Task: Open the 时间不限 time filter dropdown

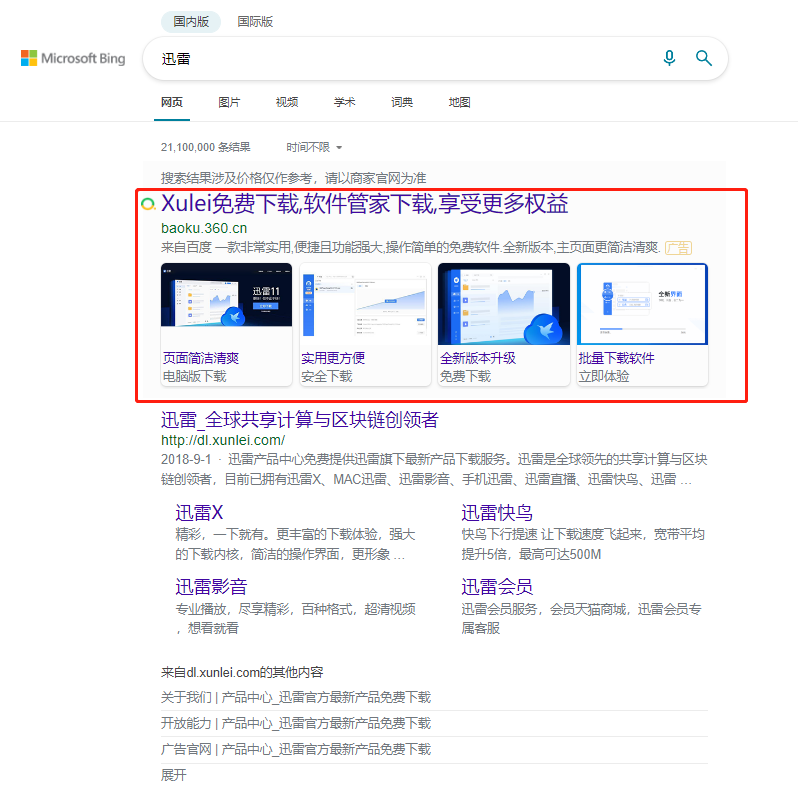Action: point(314,148)
